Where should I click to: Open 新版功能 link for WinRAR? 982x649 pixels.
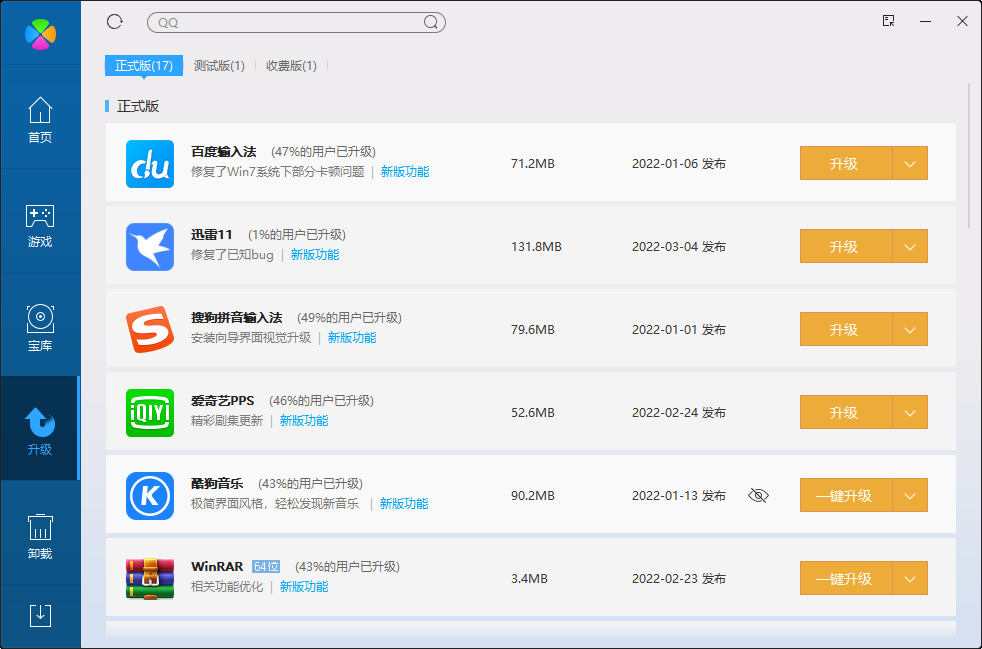(304, 586)
